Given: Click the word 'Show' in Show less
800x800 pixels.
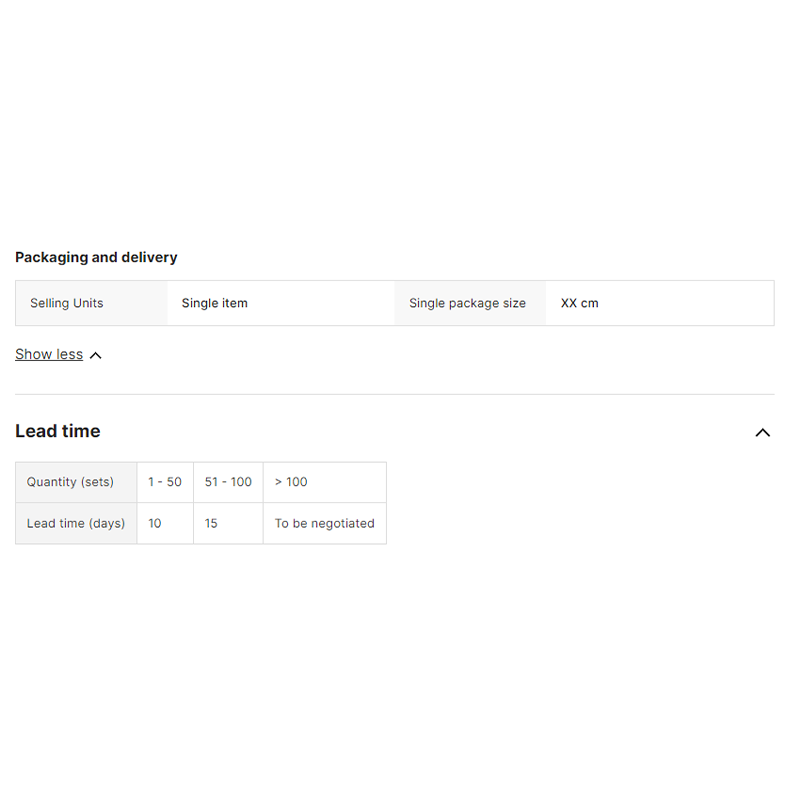Looking at the screenshot, I should point(34,354).
